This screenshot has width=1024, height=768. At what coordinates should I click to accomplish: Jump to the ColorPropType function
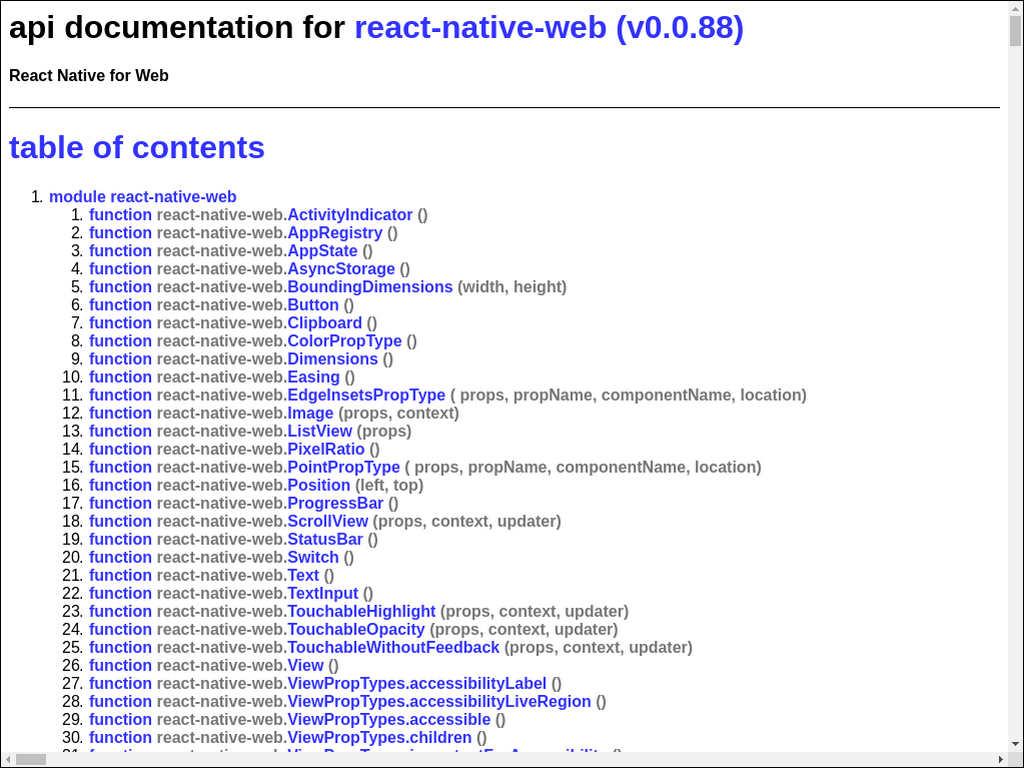click(344, 341)
